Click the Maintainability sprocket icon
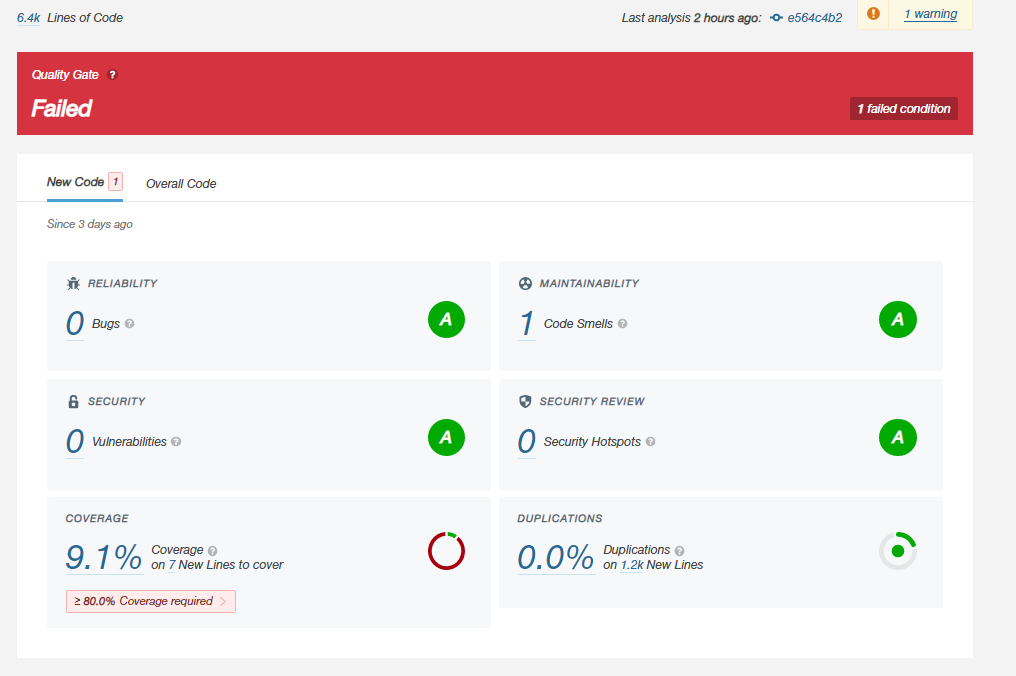Viewport: 1016px width, 676px height. pos(524,283)
